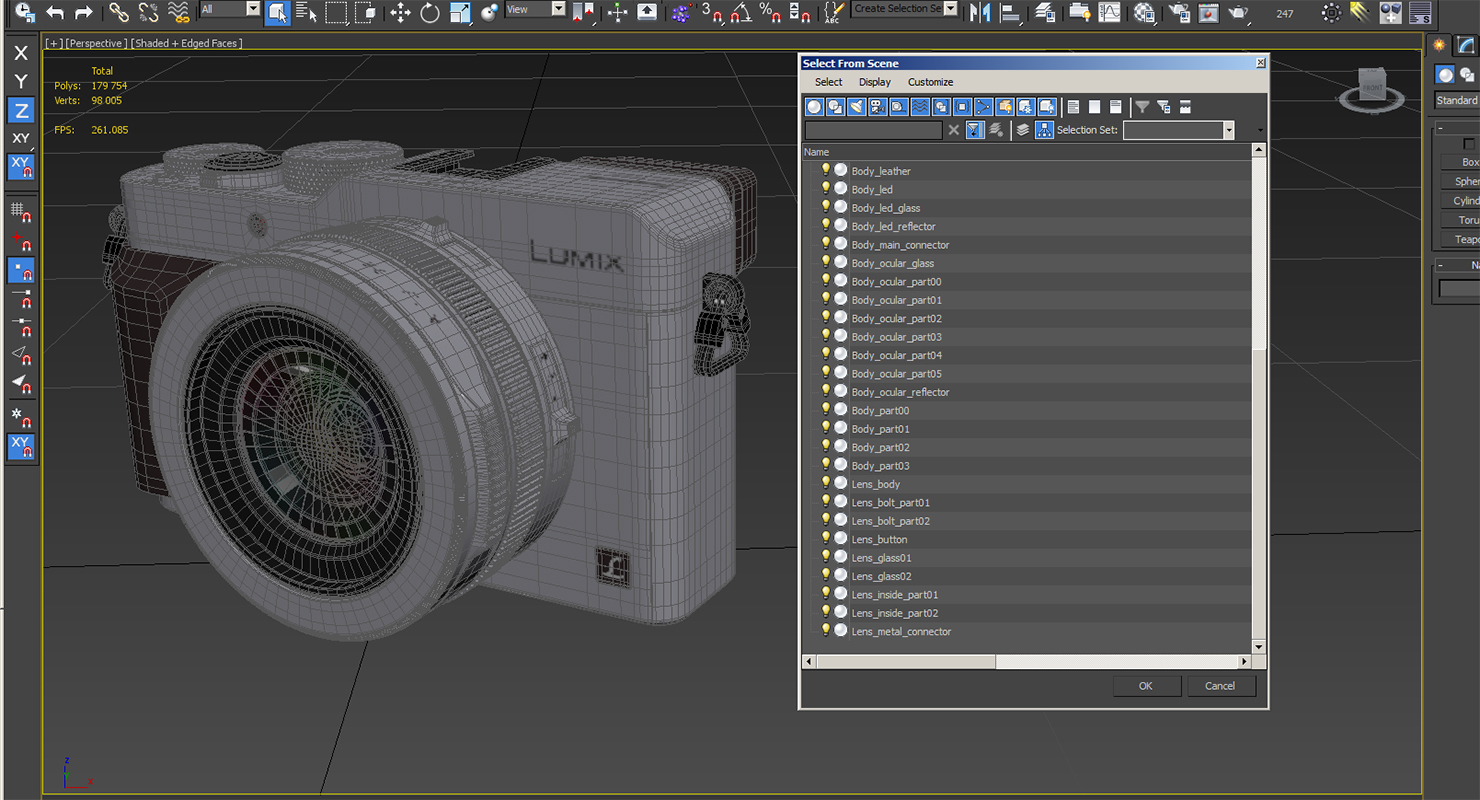This screenshot has height=800, width=1480.
Task: Activate the Select and Move tool
Action: [x=401, y=12]
